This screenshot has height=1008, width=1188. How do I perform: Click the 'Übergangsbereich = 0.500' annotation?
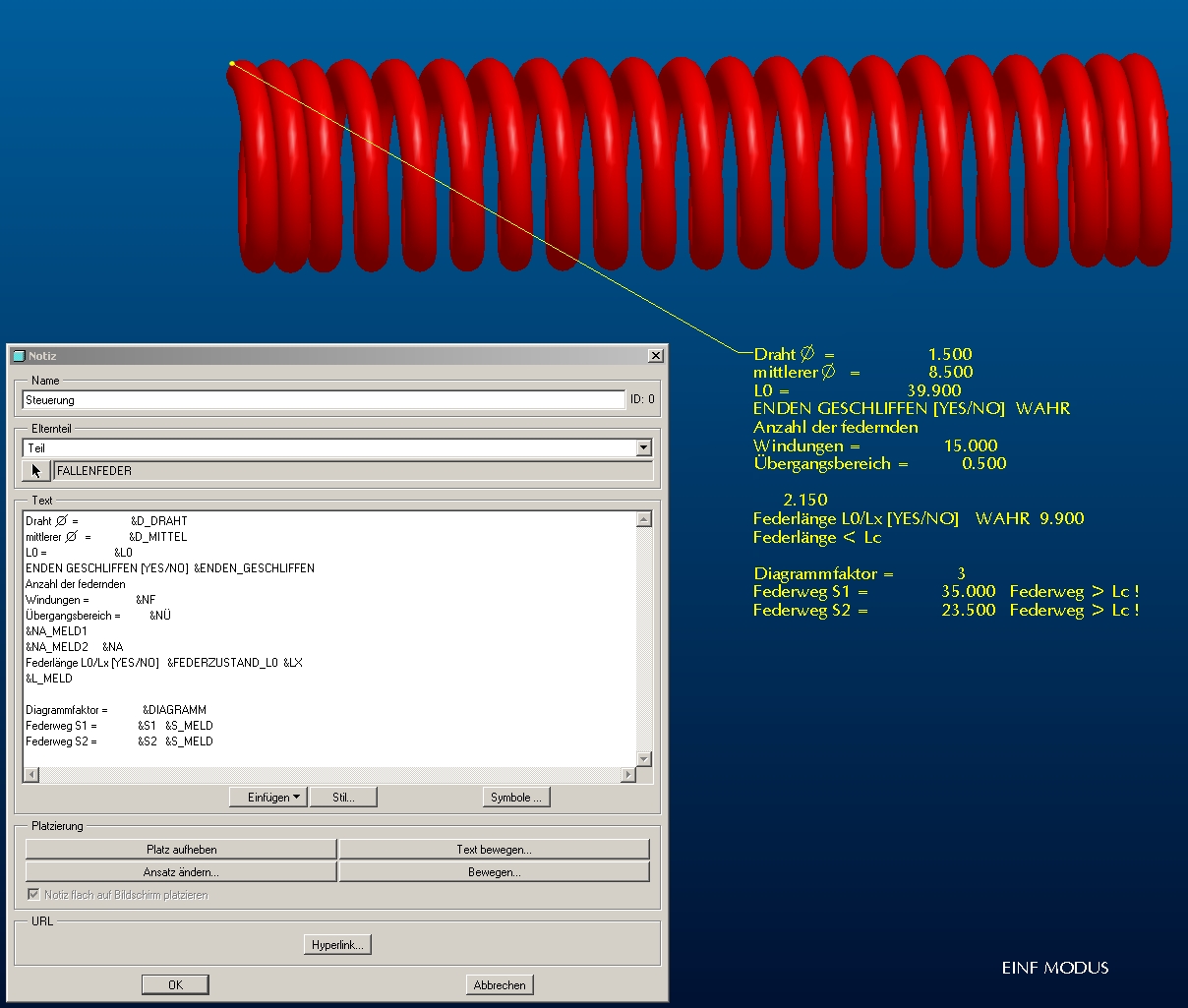[880, 463]
